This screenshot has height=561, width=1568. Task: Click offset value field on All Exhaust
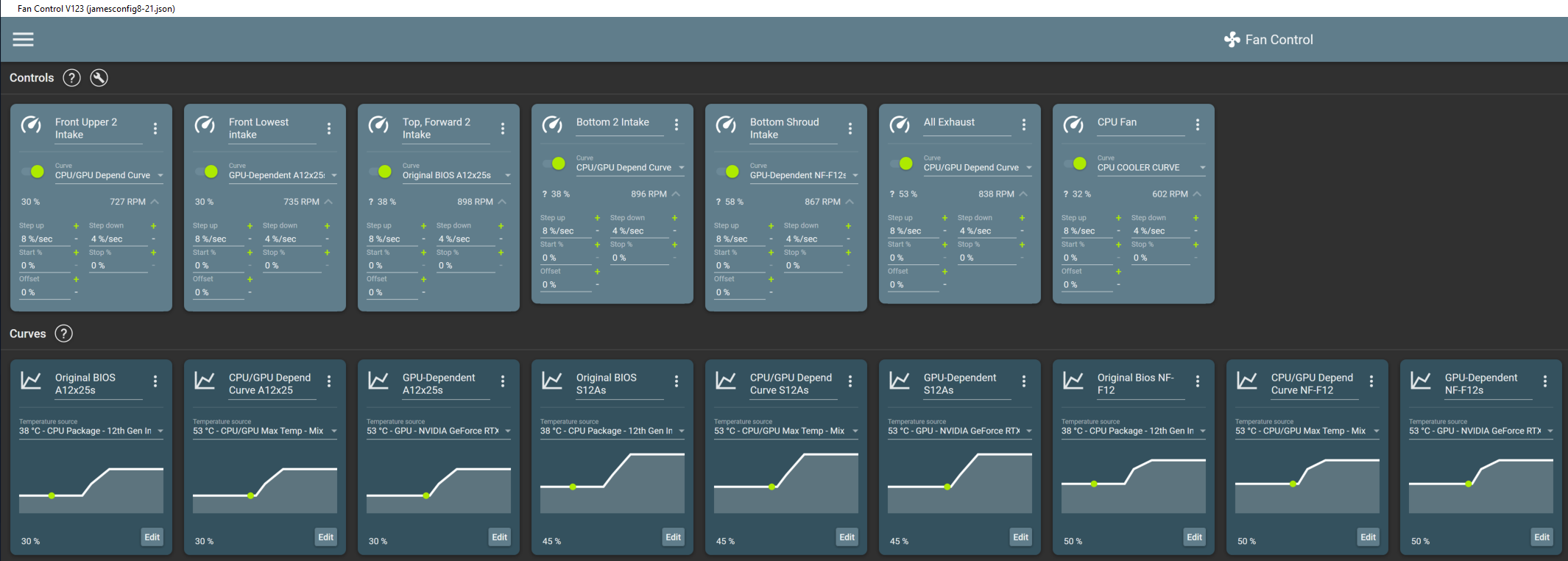[913, 285]
